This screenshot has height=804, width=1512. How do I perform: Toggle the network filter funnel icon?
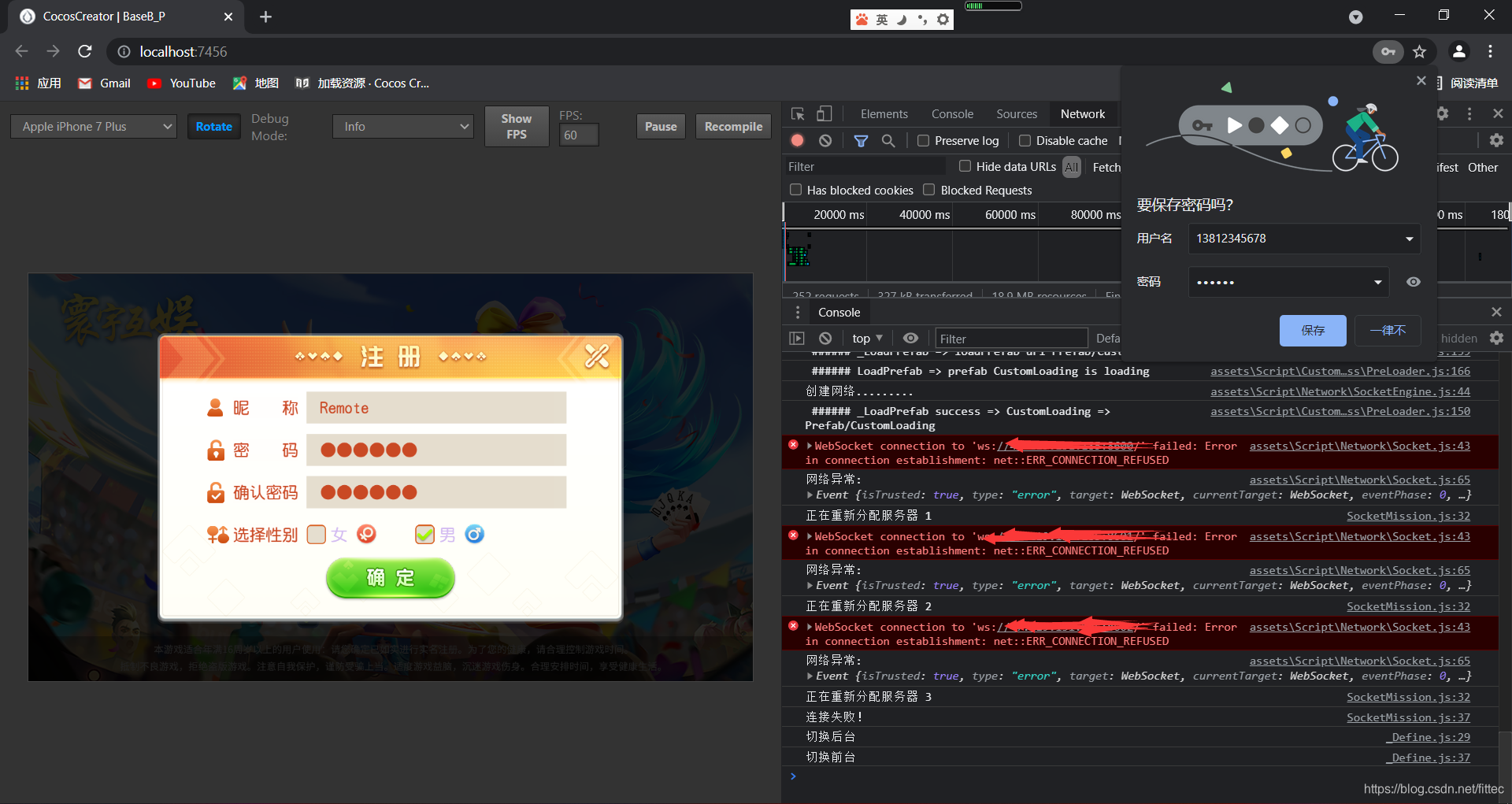(x=861, y=140)
